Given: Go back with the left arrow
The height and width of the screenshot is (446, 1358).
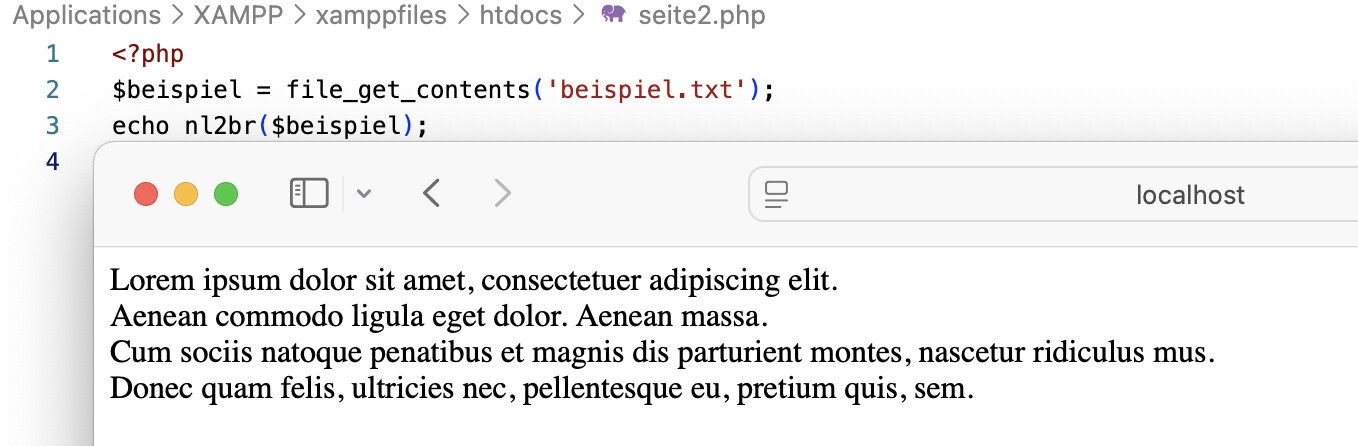Looking at the screenshot, I should click(431, 193).
